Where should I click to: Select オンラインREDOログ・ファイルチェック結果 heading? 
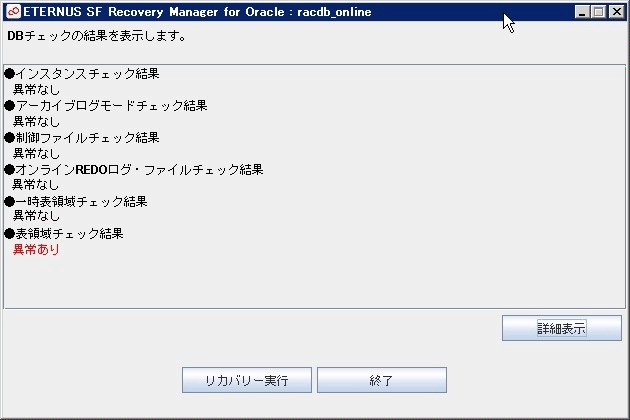click(x=134, y=170)
